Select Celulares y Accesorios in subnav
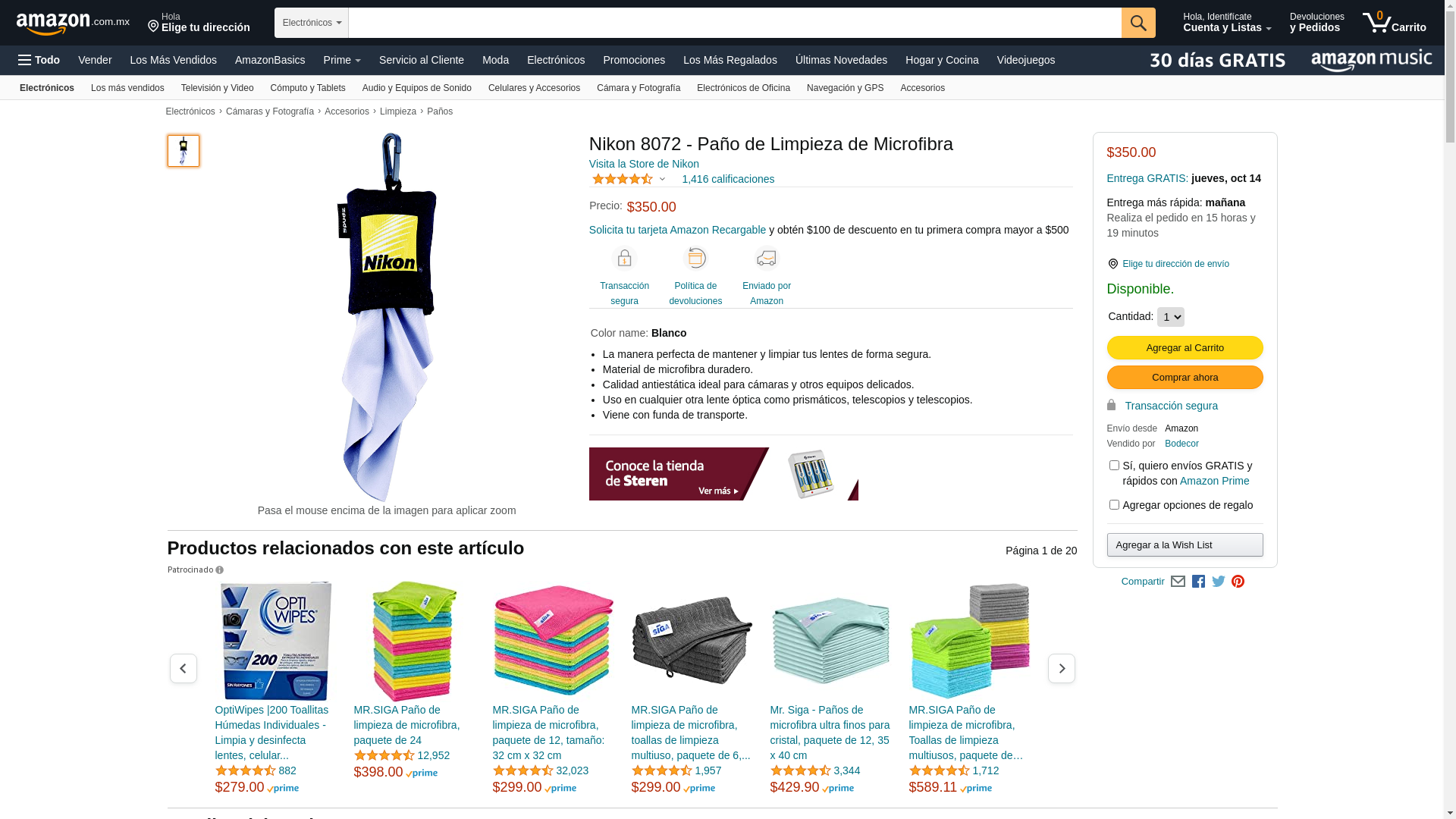1456x819 pixels. pos(534,88)
